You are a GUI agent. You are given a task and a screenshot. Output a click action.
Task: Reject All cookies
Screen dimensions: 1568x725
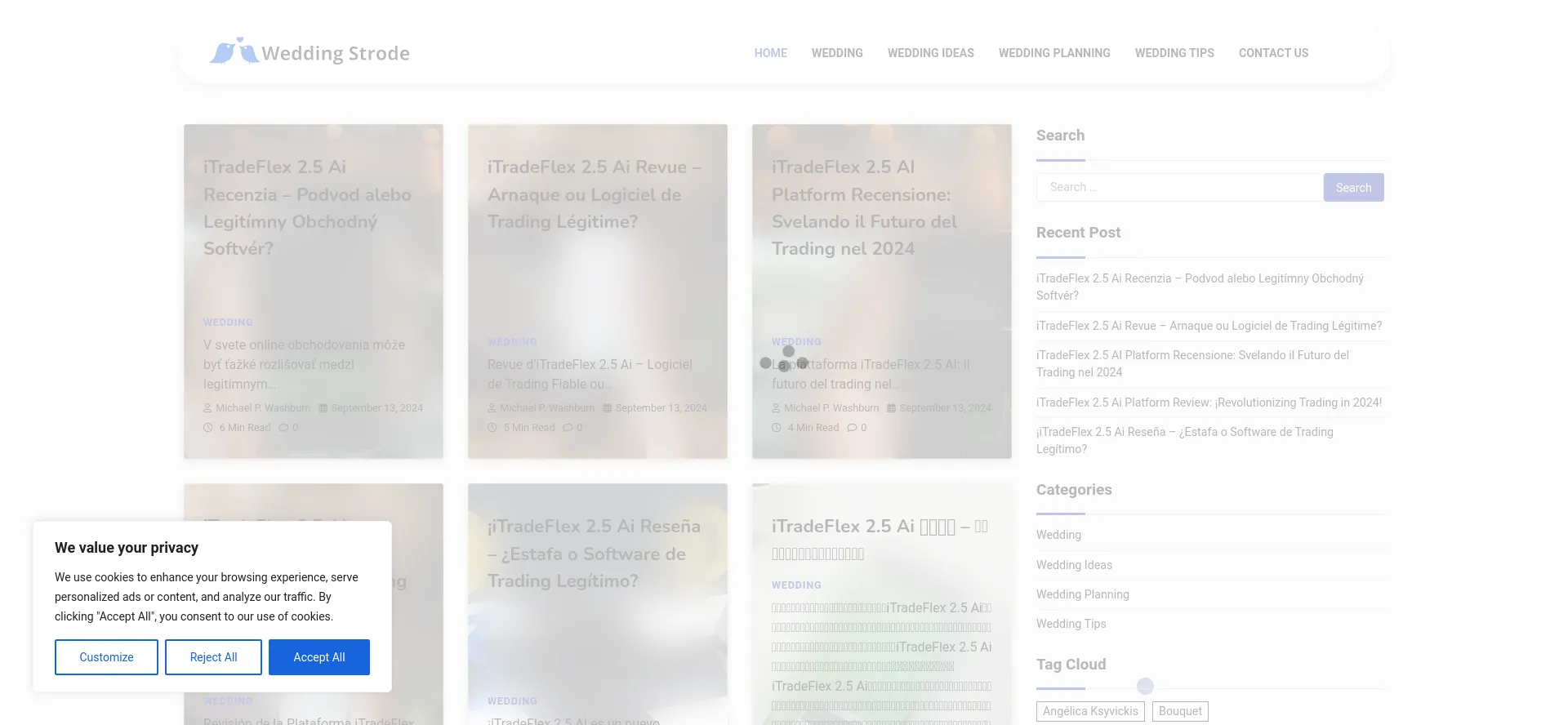pyautogui.click(x=213, y=657)
